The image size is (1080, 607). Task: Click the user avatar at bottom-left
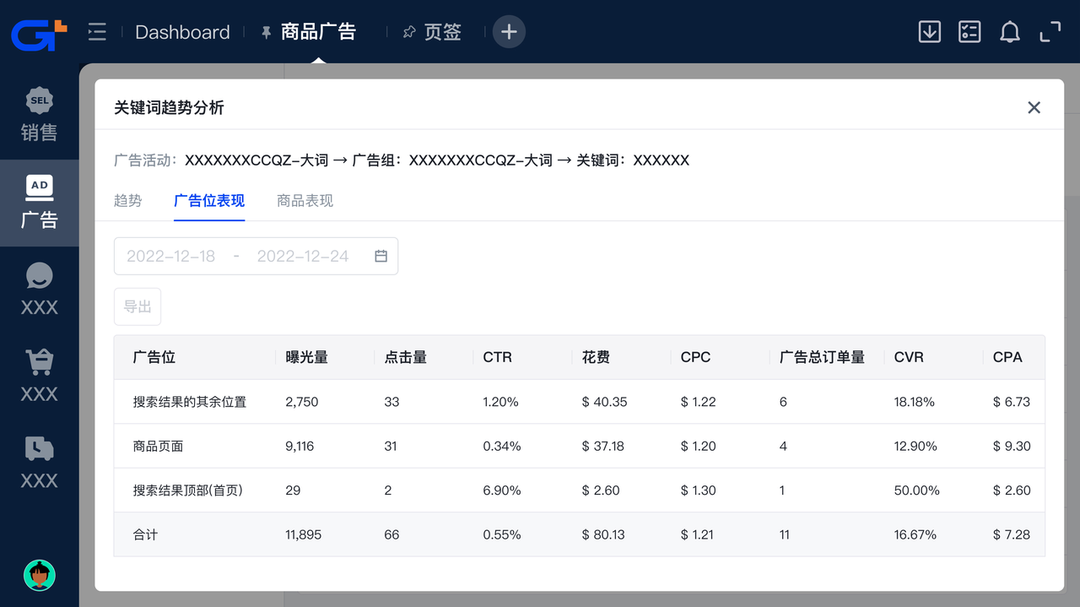pos(39,575)
